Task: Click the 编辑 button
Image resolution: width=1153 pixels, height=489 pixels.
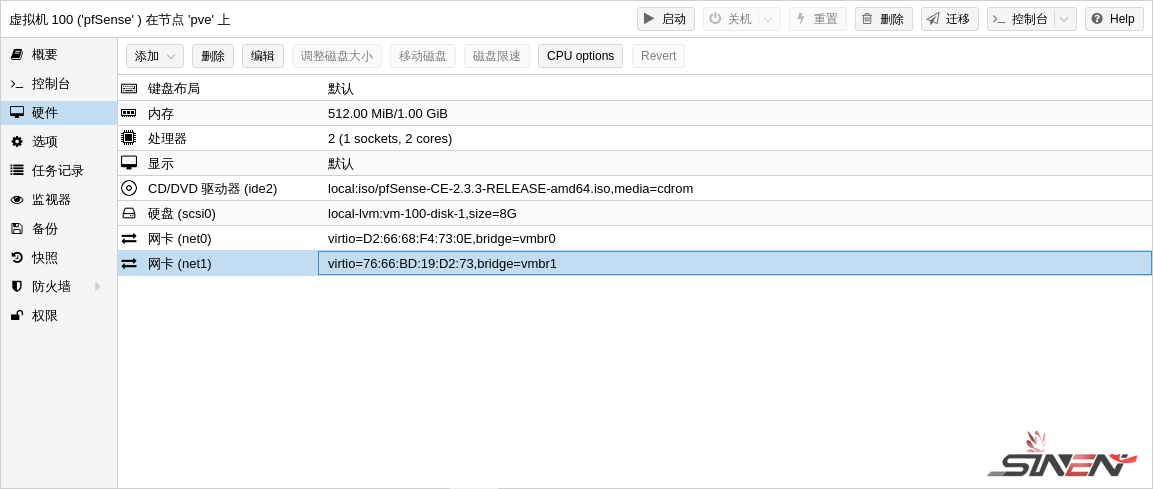Action: point(263,56)
